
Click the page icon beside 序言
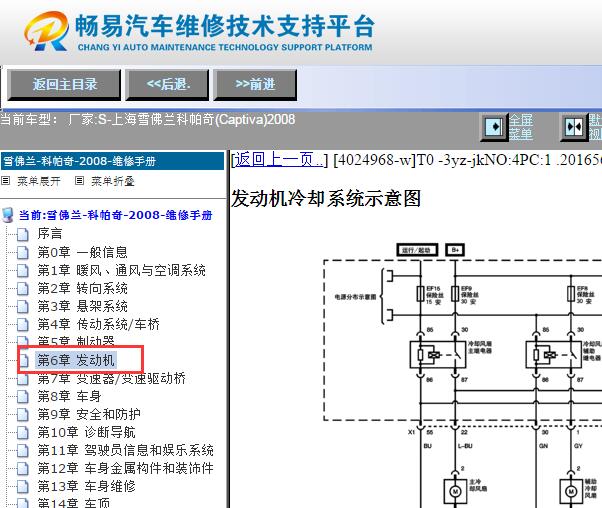click(x=23, y=234)
